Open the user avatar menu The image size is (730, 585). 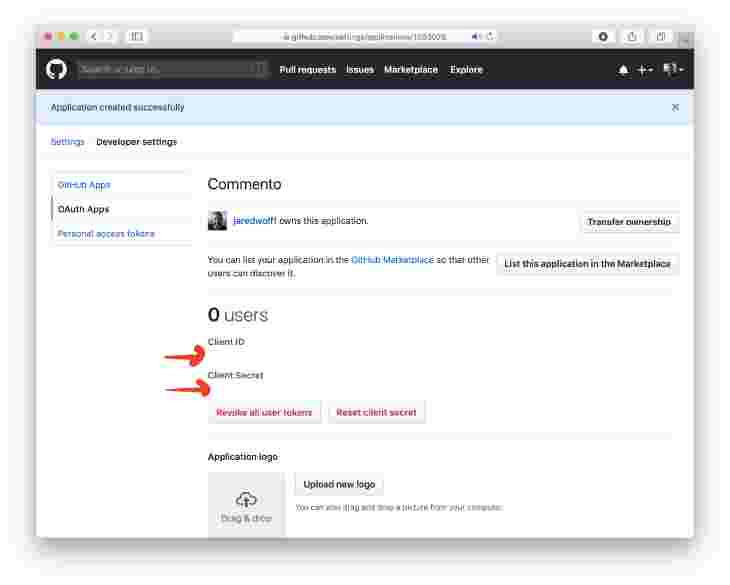(673, 69)
